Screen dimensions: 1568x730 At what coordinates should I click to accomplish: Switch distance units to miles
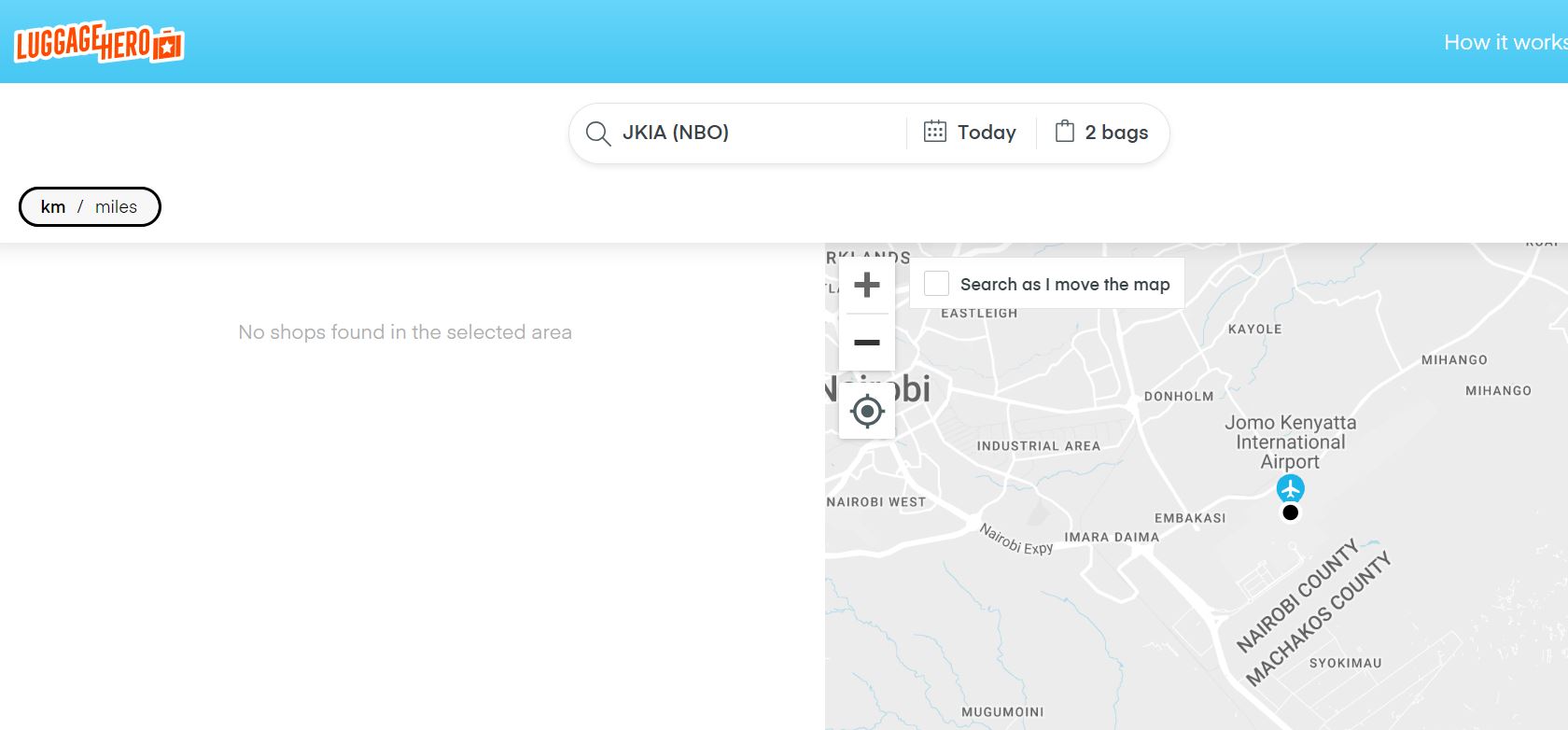[x=116, y=207]
